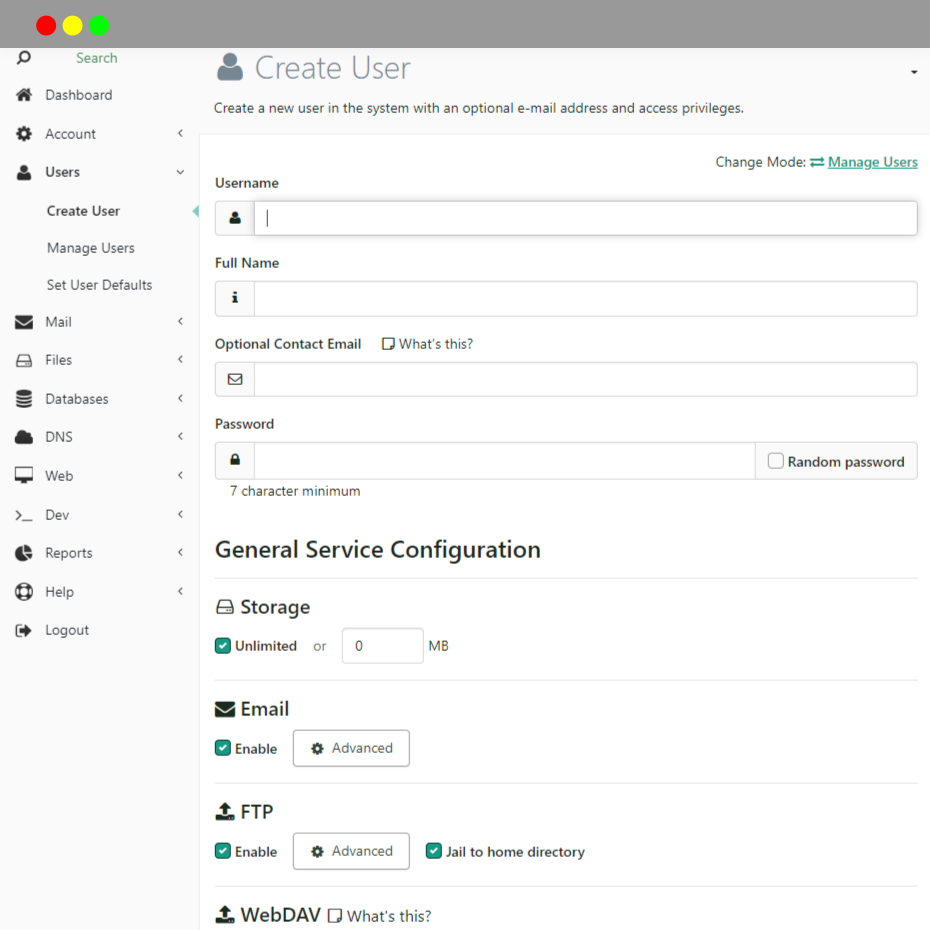This screenshot has height=930, width=930.
Task: Focus the Full Name text field
Action: tap(585, 298)
